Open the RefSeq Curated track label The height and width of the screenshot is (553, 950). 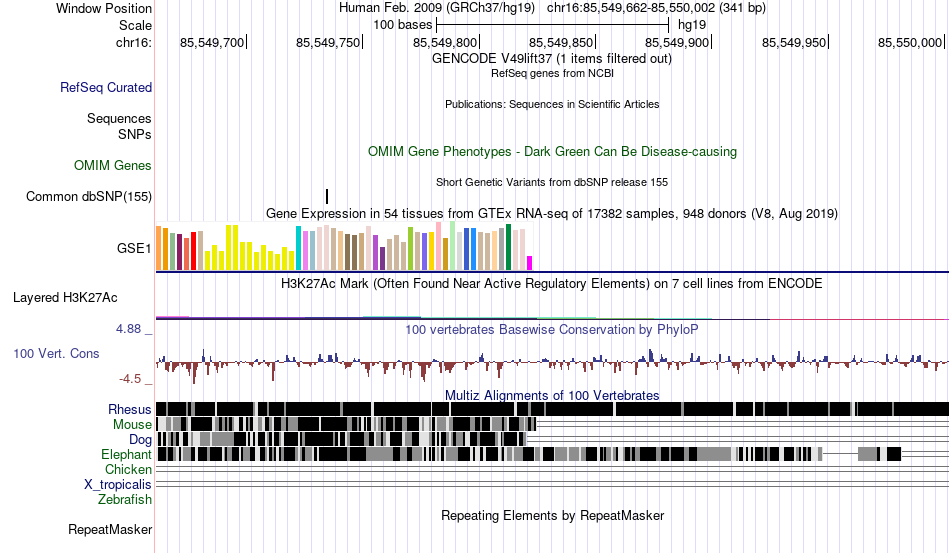pos(106,87)
